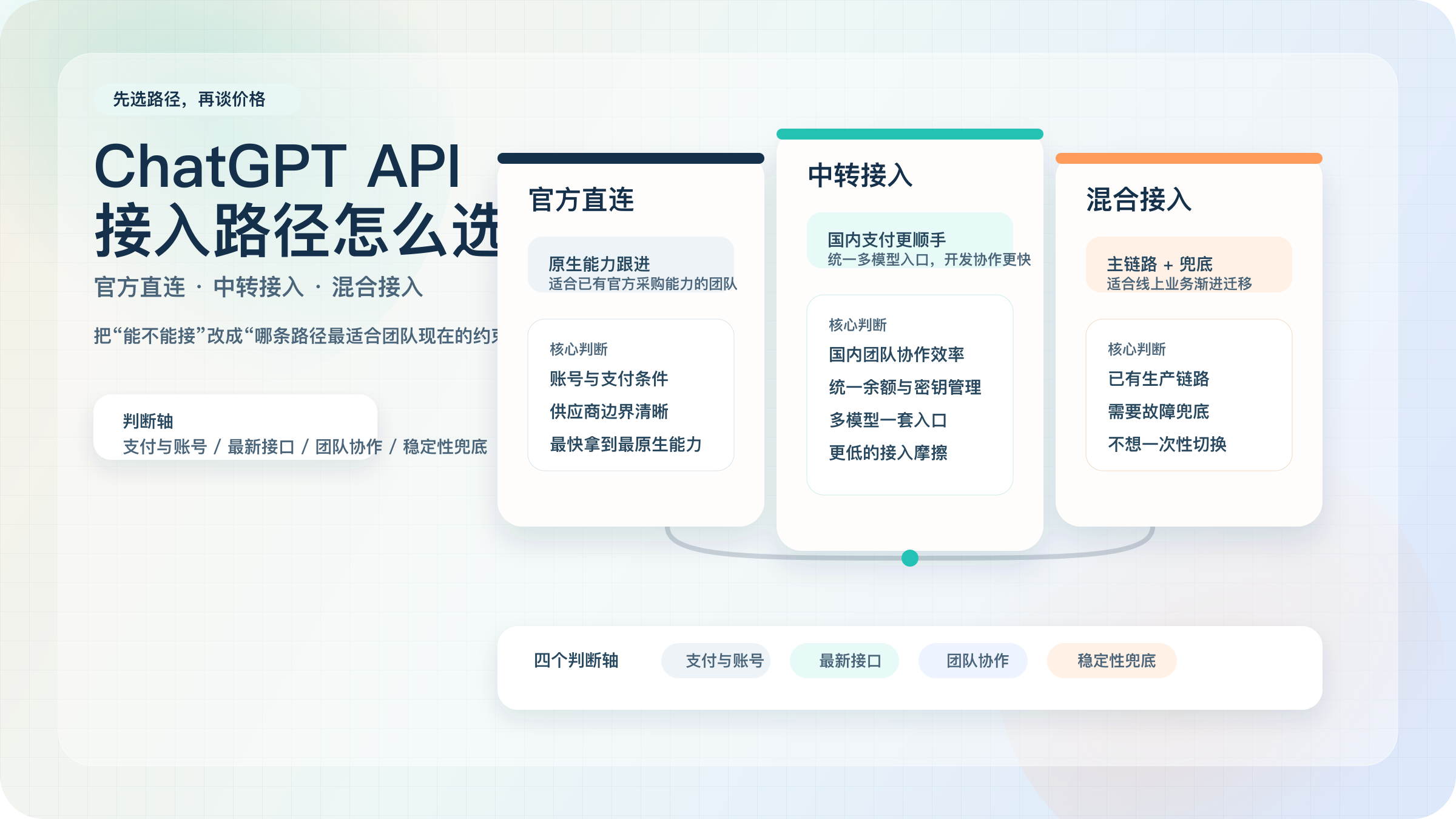
Task: Click the orange bar above 混合接入
Action: [1188, 158]
